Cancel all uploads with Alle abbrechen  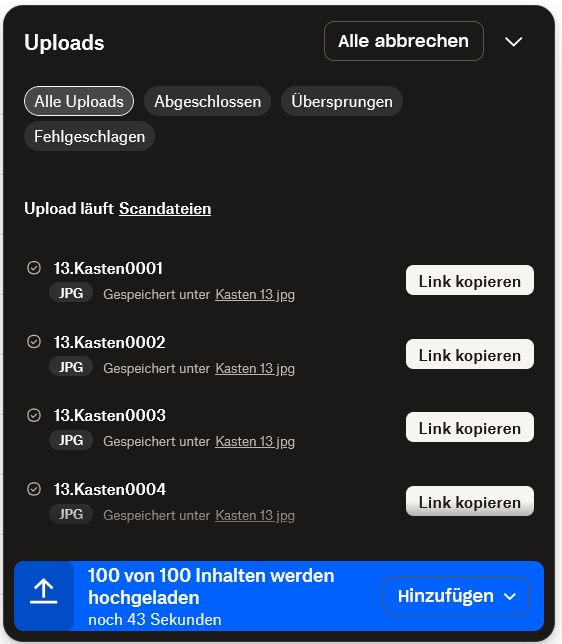point(404,41)
